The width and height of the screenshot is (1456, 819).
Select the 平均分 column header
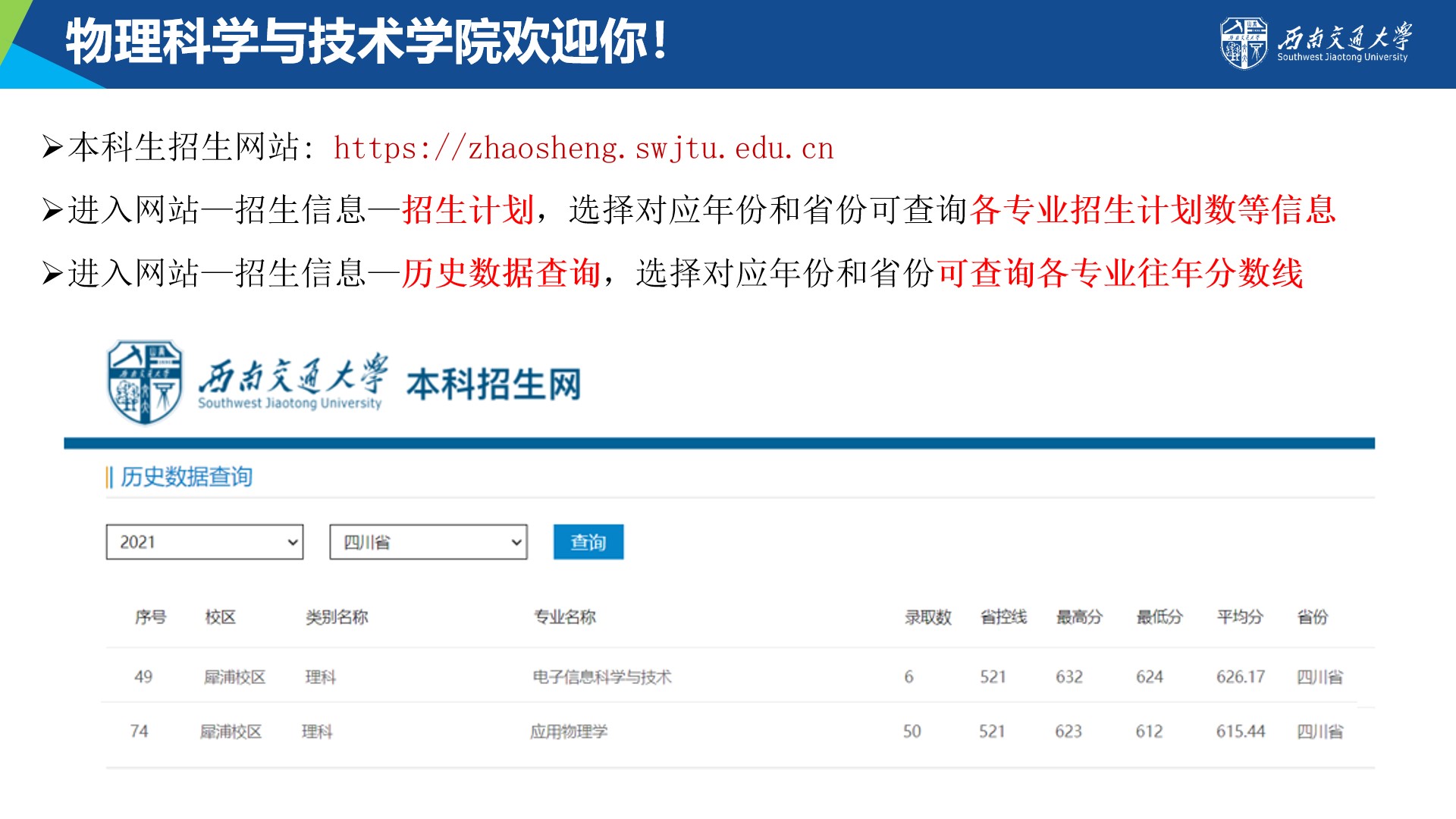tap(1239, 617)
